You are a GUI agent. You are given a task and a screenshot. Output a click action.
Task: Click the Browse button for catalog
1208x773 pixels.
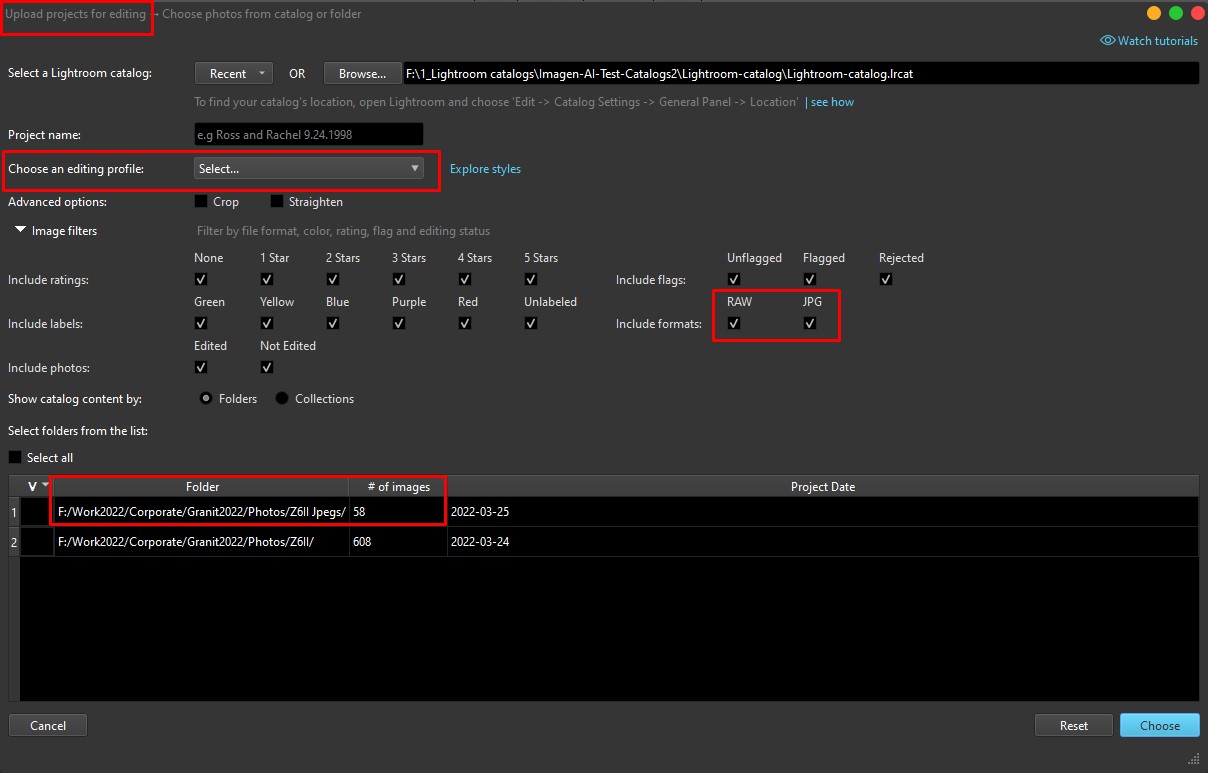coord(362,73)
